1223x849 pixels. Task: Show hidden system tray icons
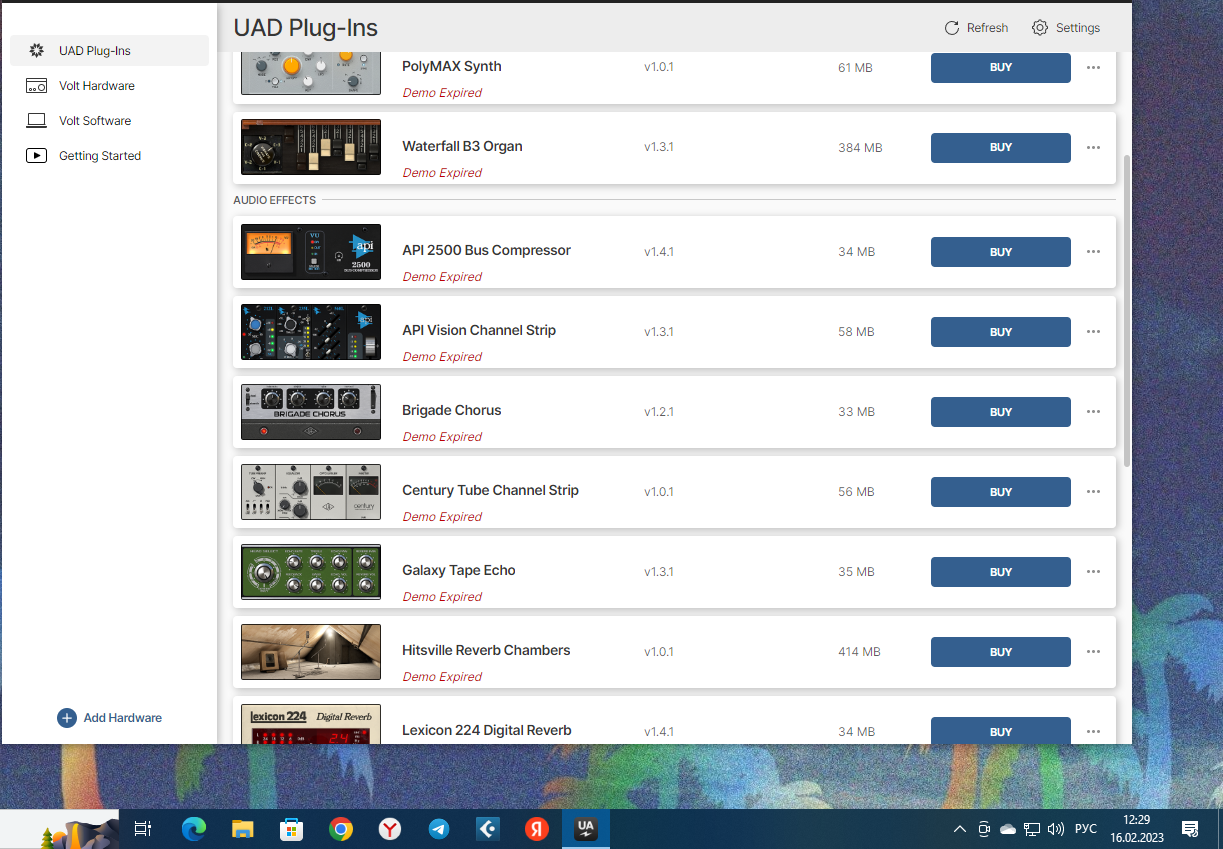click(960, 829)
